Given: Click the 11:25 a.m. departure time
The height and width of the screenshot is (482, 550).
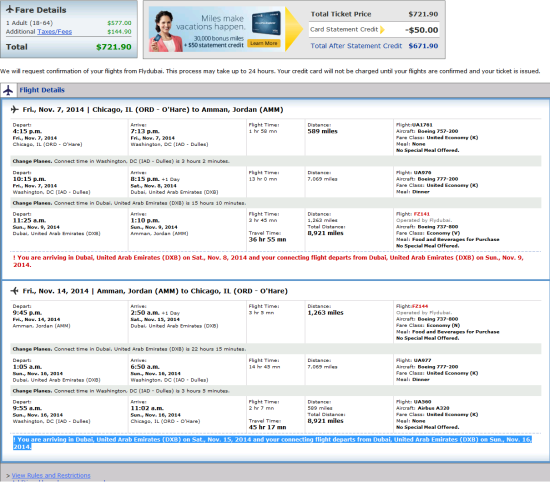Looking at the screenshot, I should tap(29, 220).
